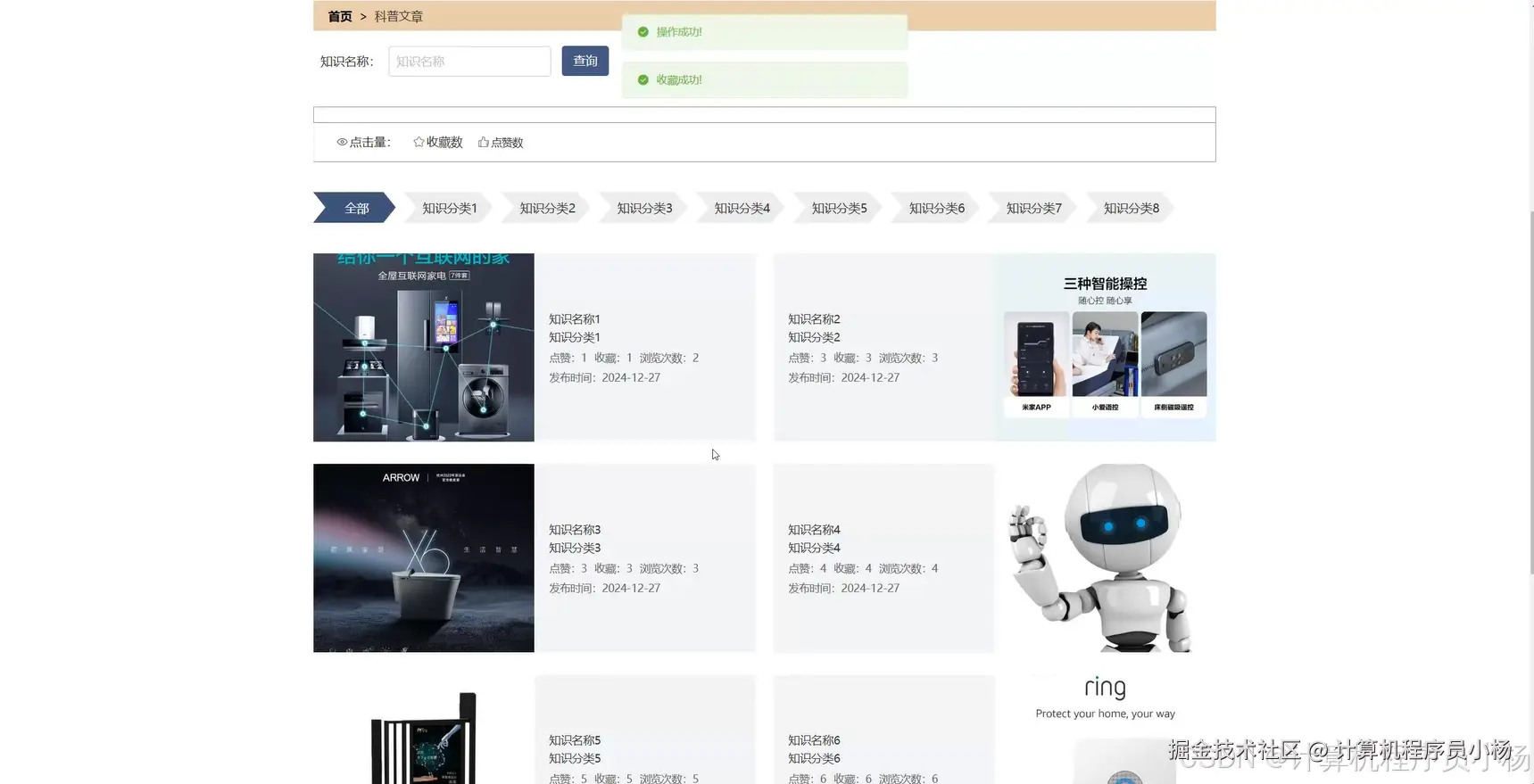The height and width of the screenshot is (784, 1534).
Task: Click 知识分类3 label in third card
Action: pyautogui.click(x=575, y=548)
